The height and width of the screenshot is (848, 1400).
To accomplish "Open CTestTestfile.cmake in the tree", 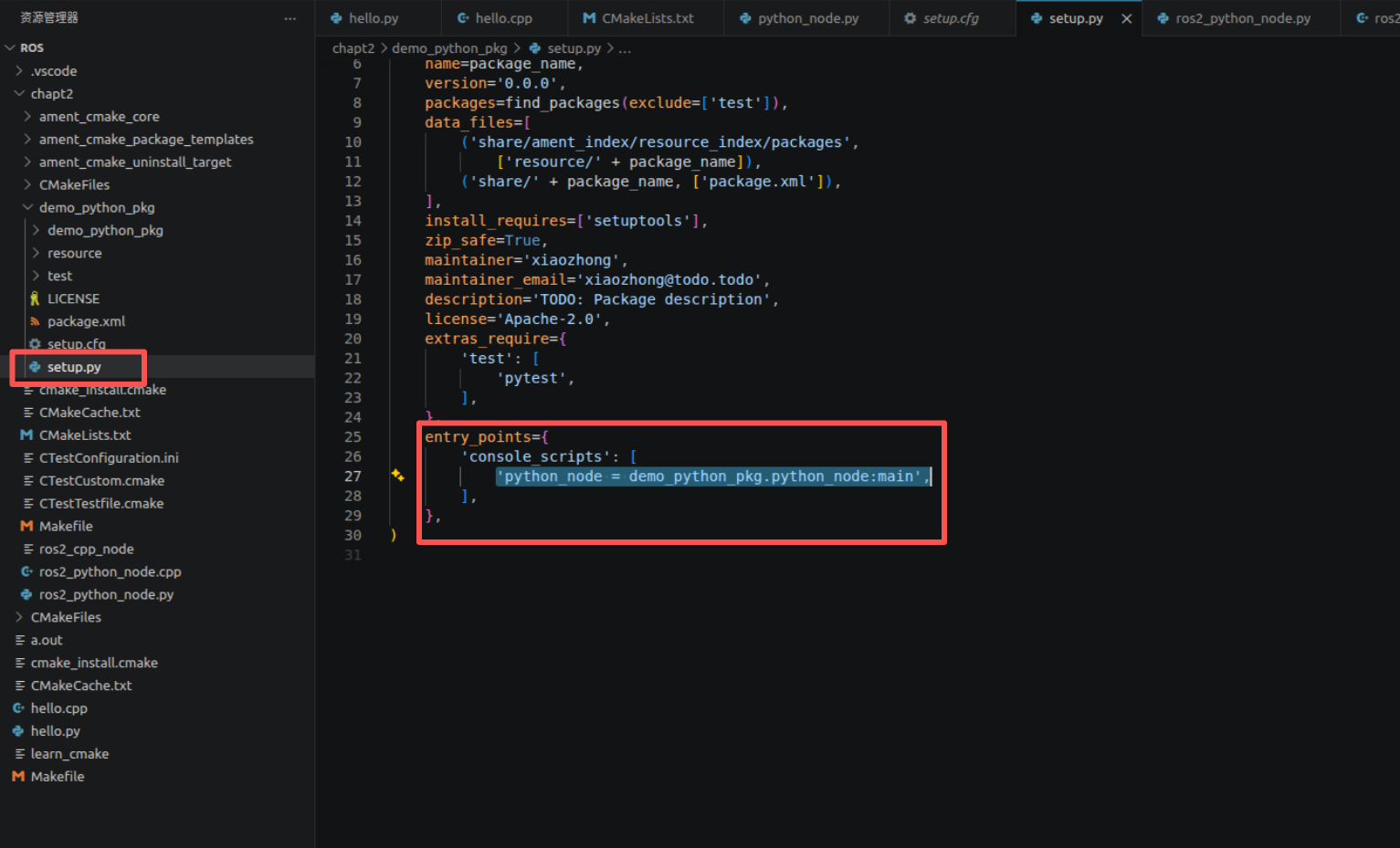I will (x=101, y=504).
